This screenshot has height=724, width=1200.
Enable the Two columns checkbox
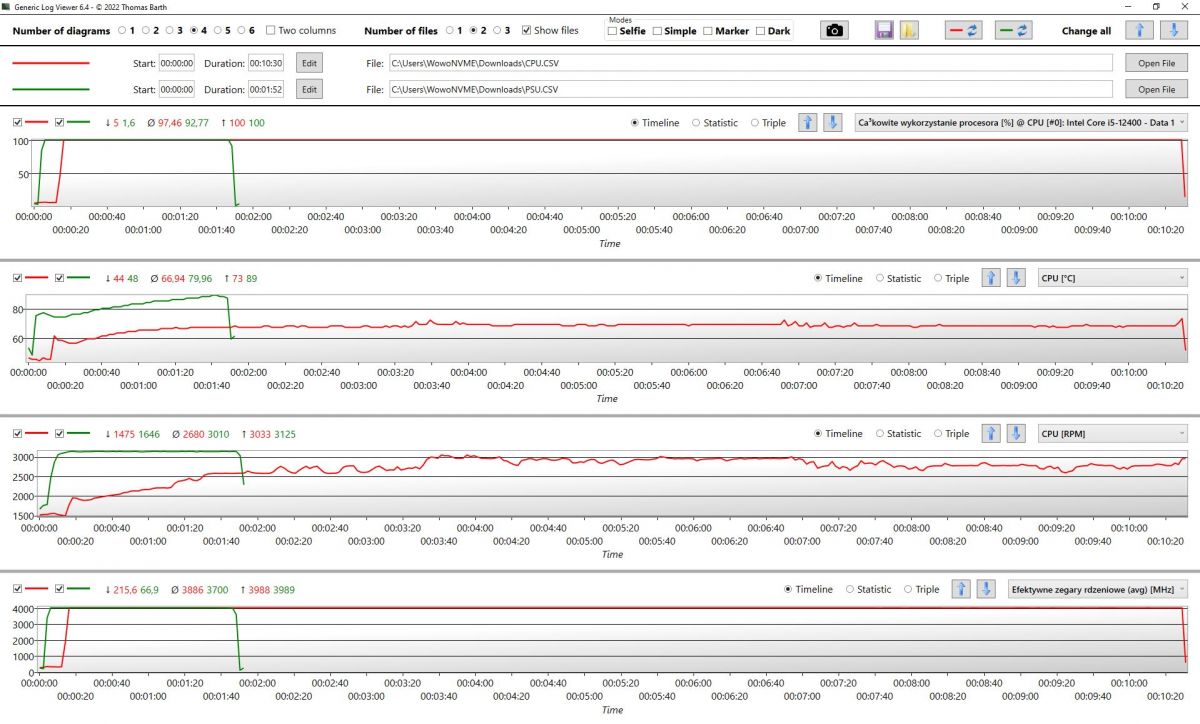tap(271, 30)
